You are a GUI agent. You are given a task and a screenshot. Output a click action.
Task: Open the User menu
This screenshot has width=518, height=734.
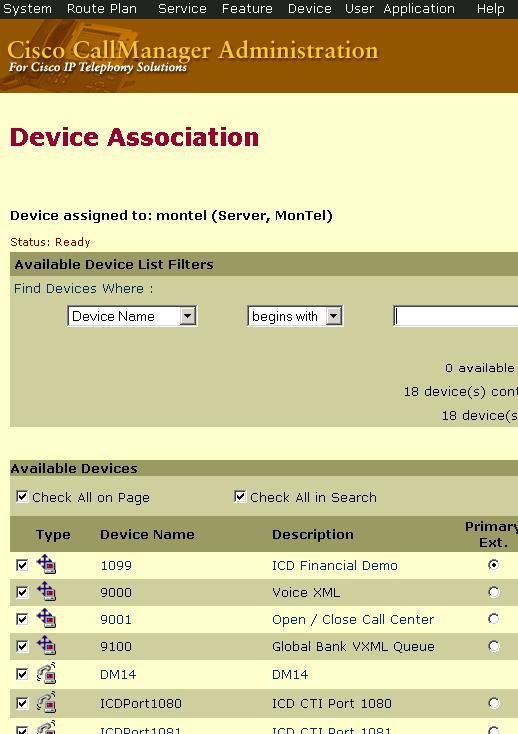coord(359,8)
